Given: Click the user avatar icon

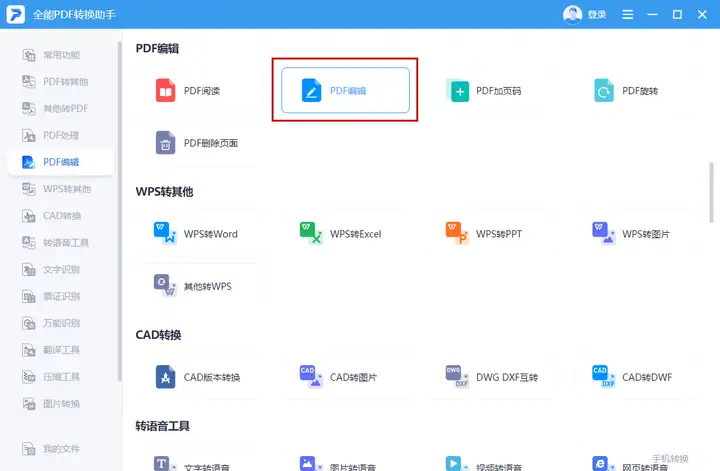Looking at the screenshot, I should (572, 15).
